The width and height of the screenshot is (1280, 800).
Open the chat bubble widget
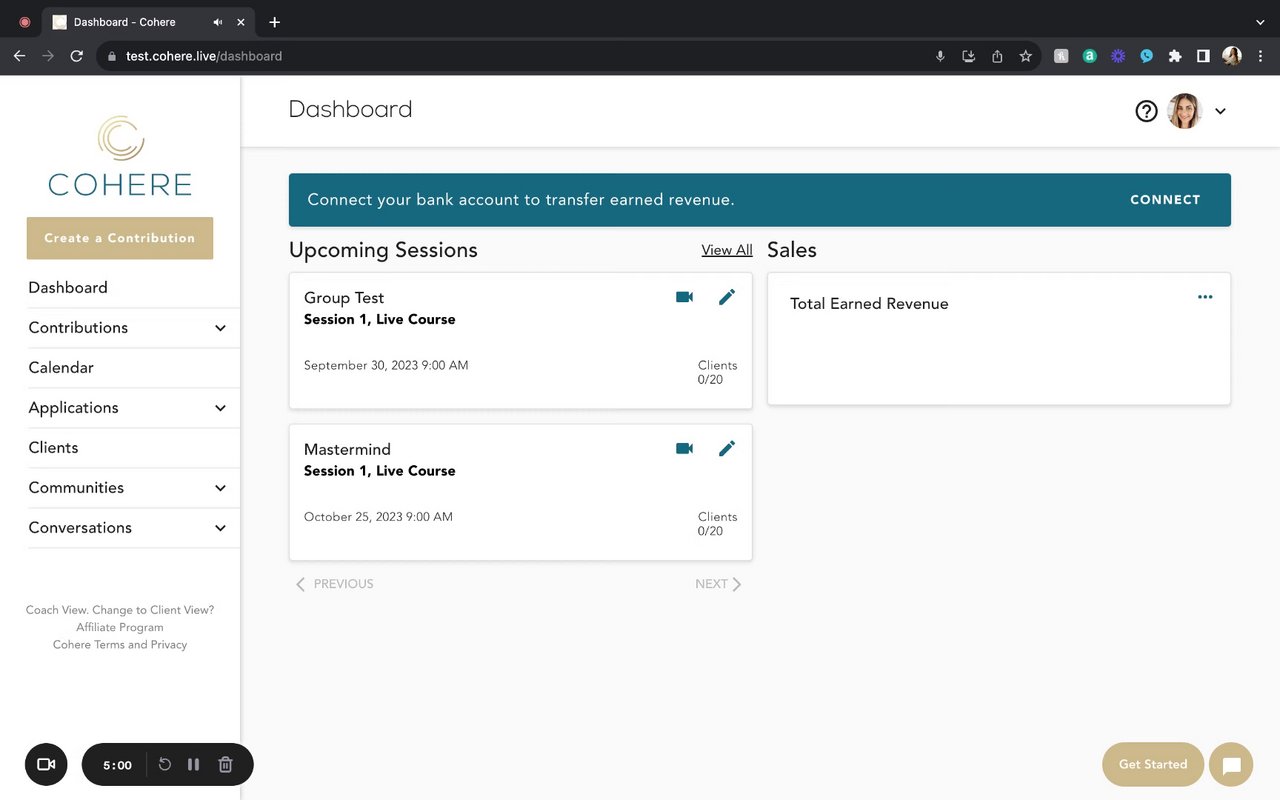tap(1231, 765)
